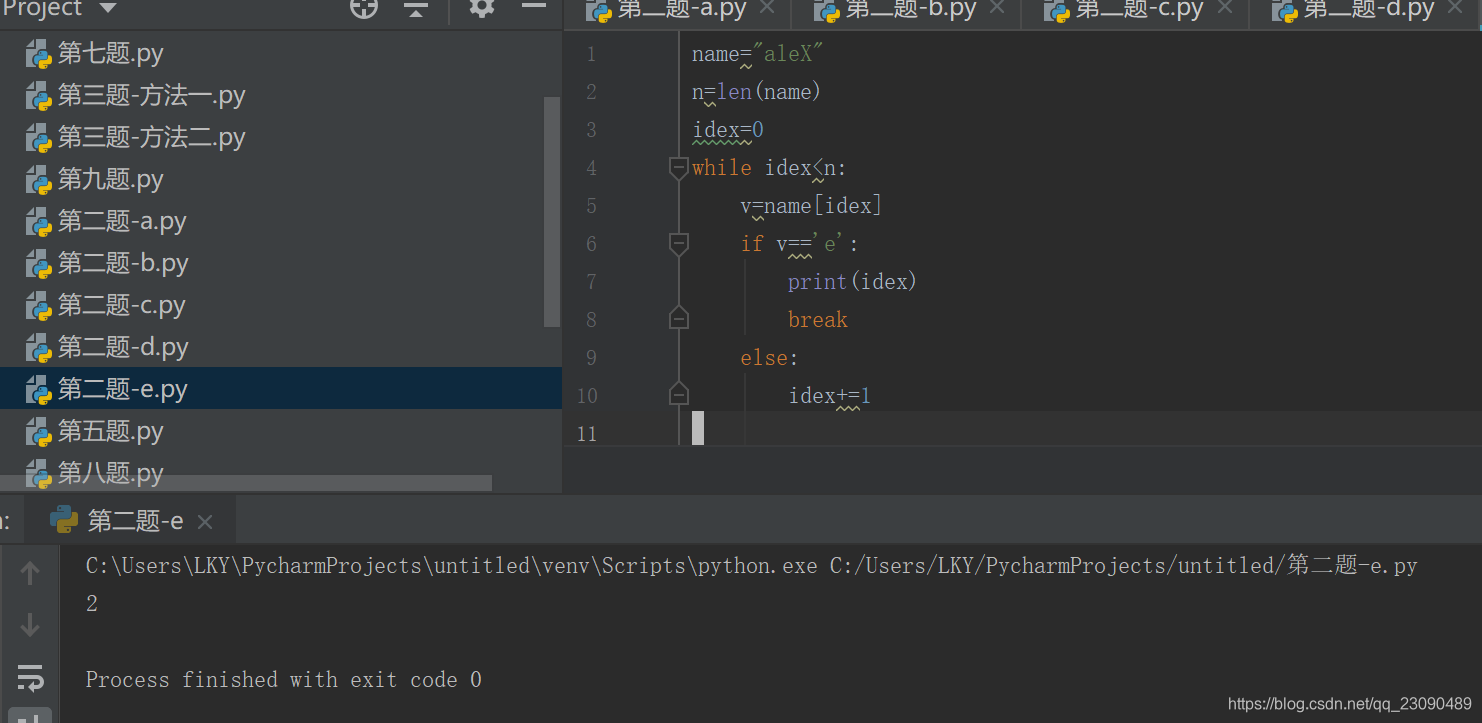Screen dimensions: 1482x723
Task: Click line number 1 in the gutter
Action: [x=590, y=54]
